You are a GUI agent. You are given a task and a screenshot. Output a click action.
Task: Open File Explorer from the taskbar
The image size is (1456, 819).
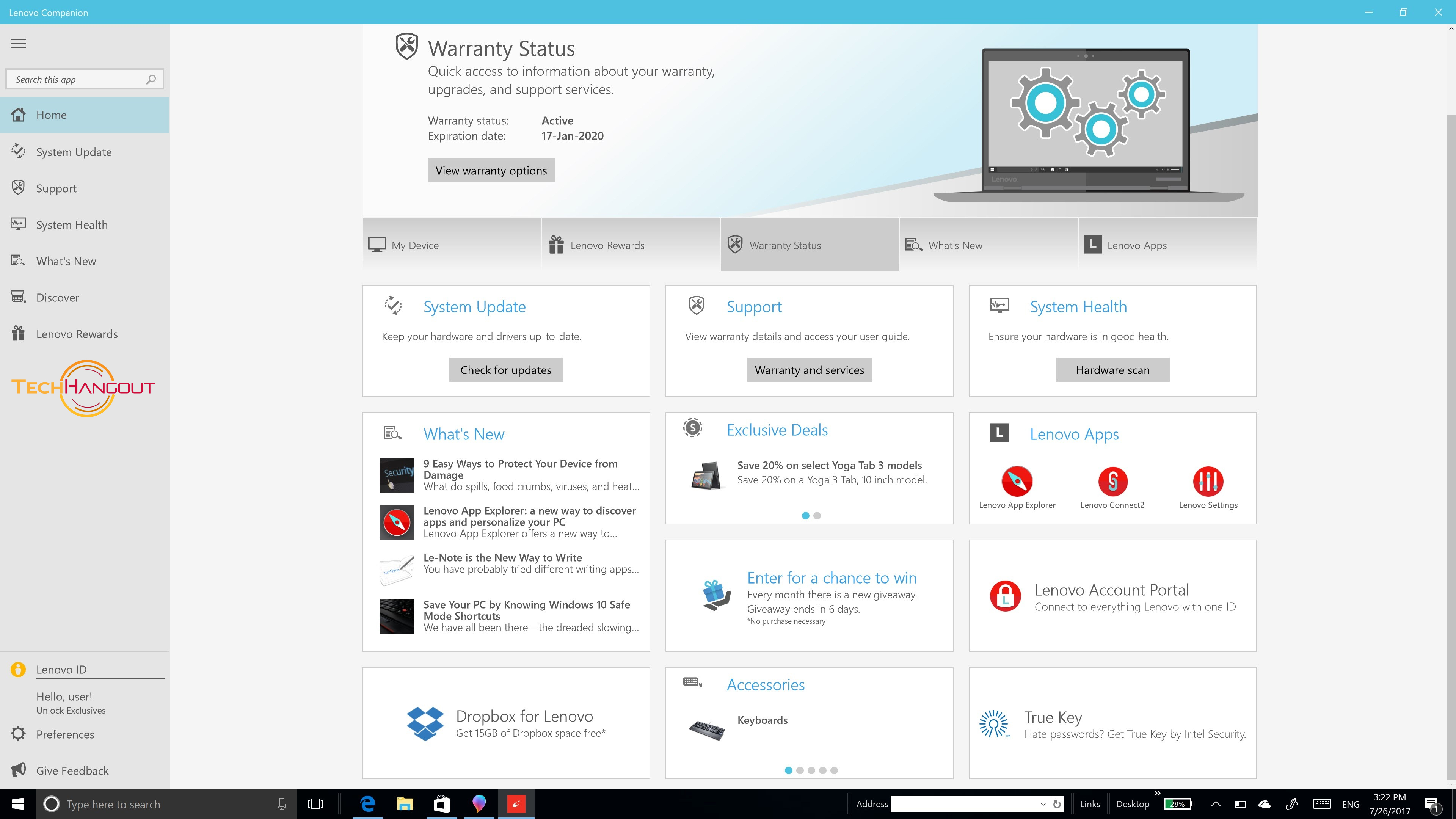pyautogui.click(x=405, y=804)
